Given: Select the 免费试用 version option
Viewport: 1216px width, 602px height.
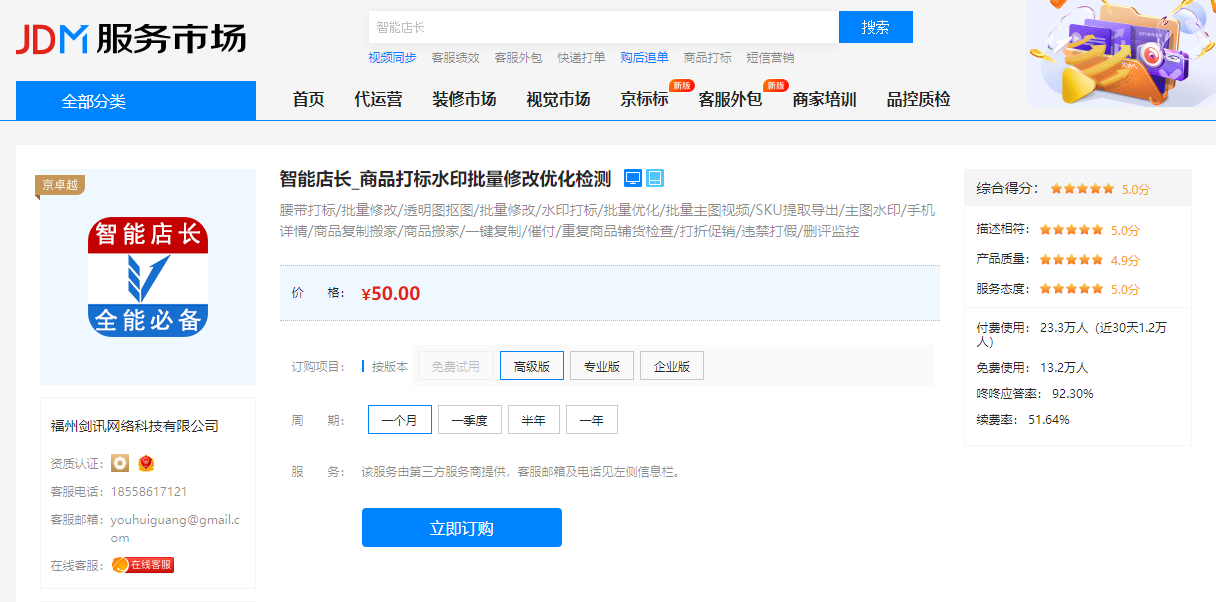Looking at the screenshot, I should [456, 366].
